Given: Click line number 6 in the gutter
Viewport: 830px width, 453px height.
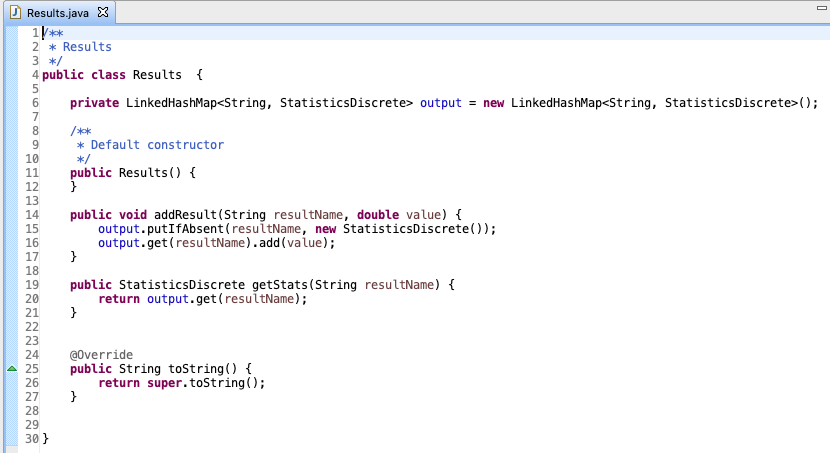Looking at the screenshot, I should coord(35,103).
